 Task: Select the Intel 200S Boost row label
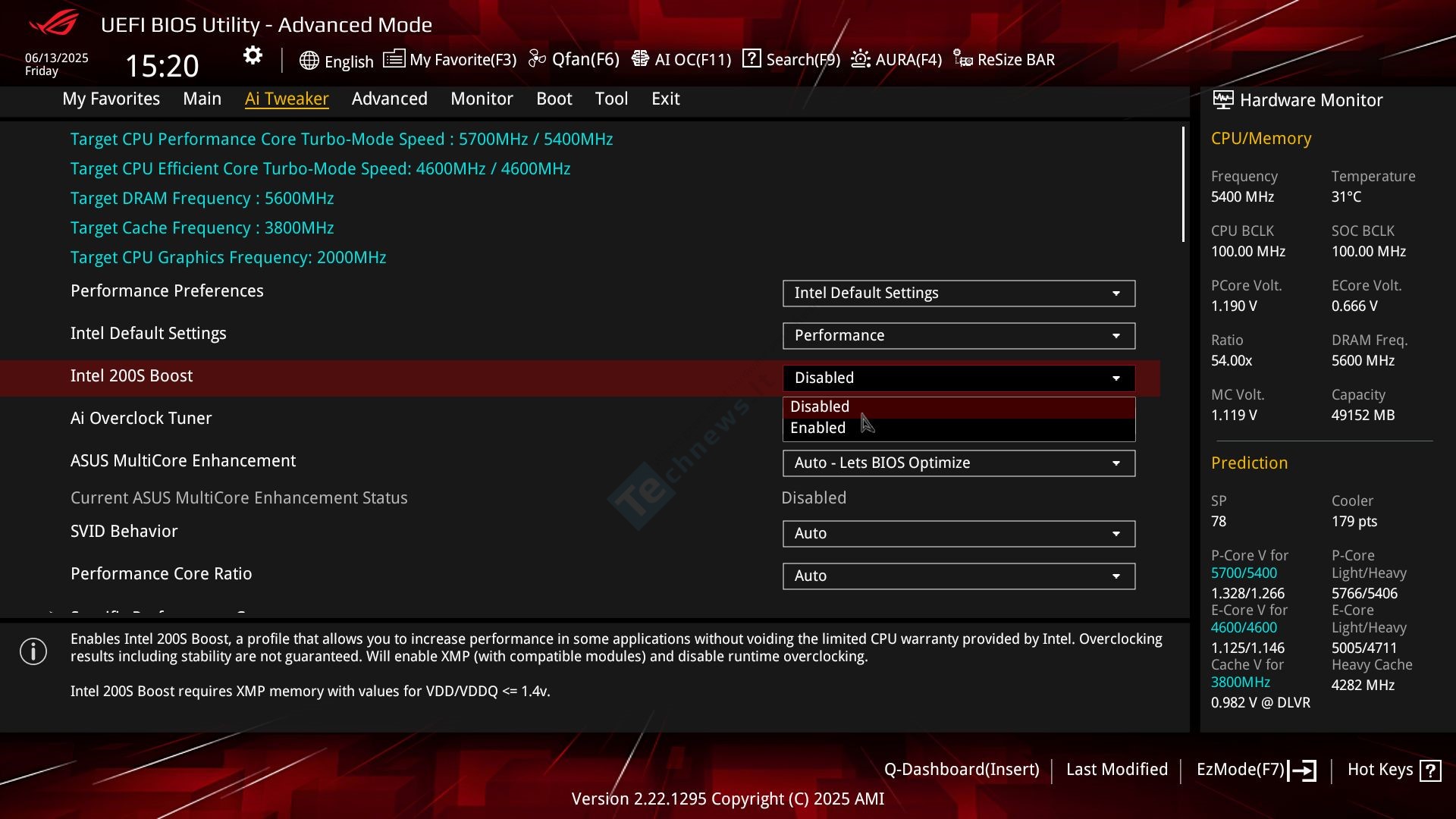pos(131,376)
